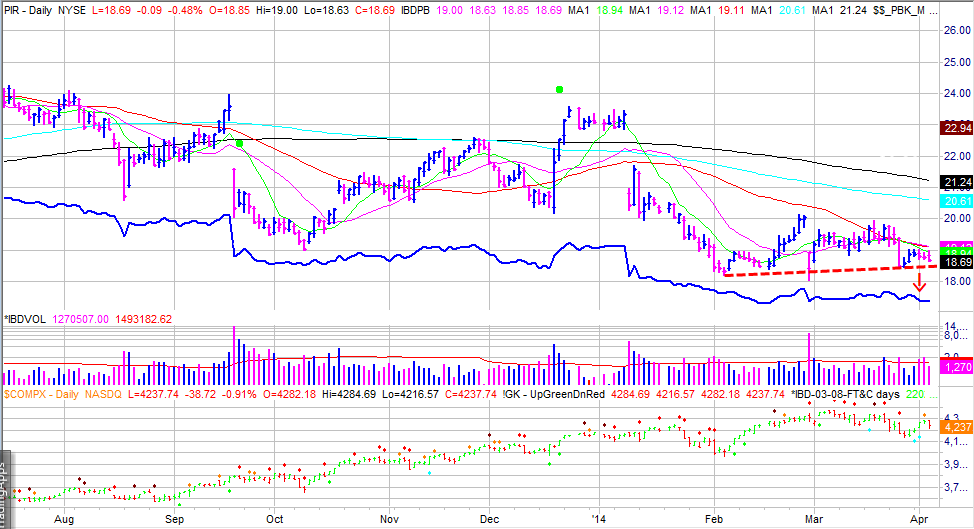Select the "Lo=18.63" low price readout
Image resolution: width=974 pixels, height=529 pixels.
(327, 11)
